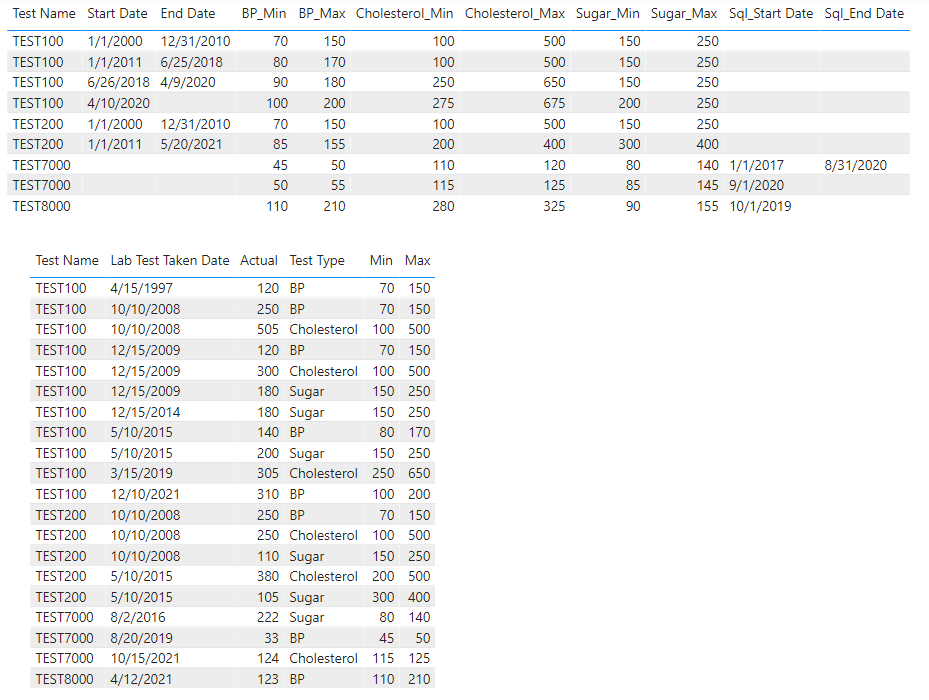Click the 10/15/2021 lab test date
929x700 pixels.
[x=145, y=659]
